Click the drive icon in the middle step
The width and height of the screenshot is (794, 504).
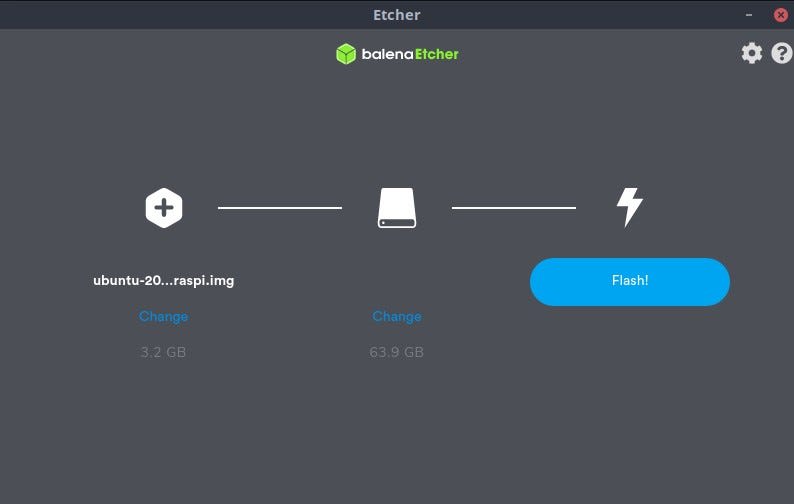397,208
